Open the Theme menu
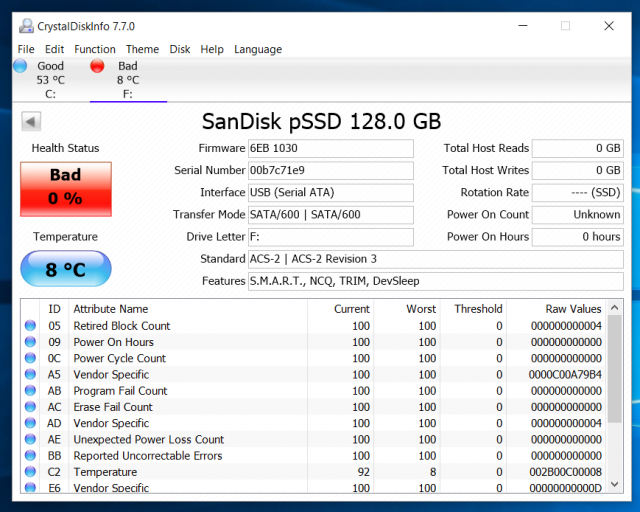The height and width of the screenshot is (512, 640). [142, 49]
